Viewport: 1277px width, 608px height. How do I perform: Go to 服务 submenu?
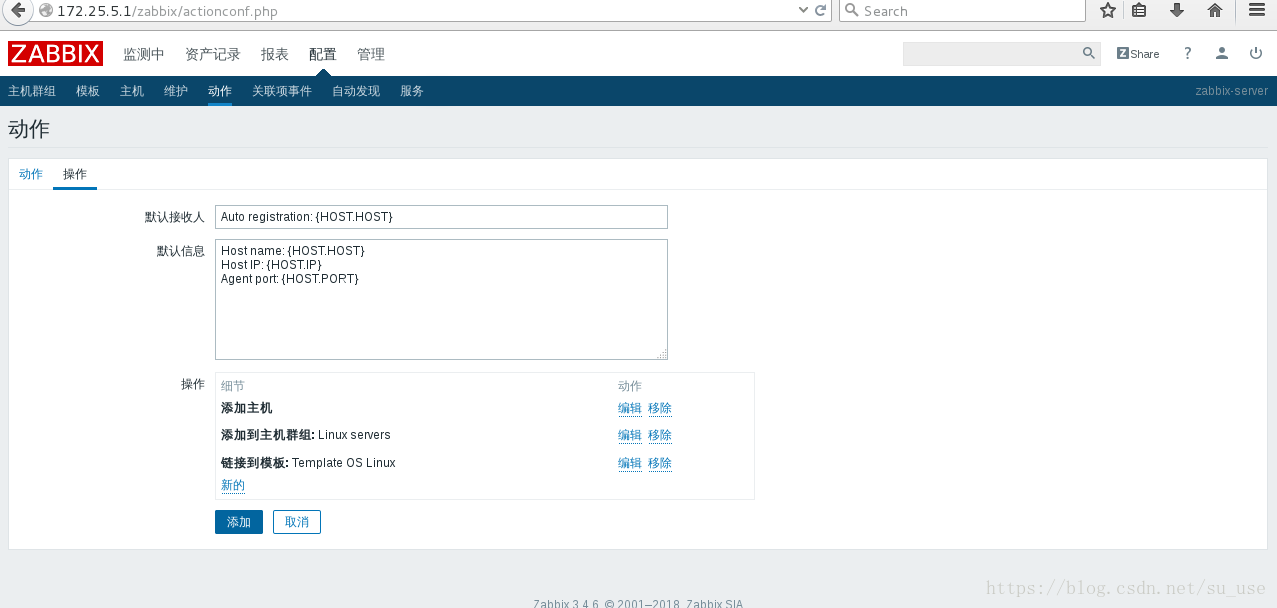(412, 91)
